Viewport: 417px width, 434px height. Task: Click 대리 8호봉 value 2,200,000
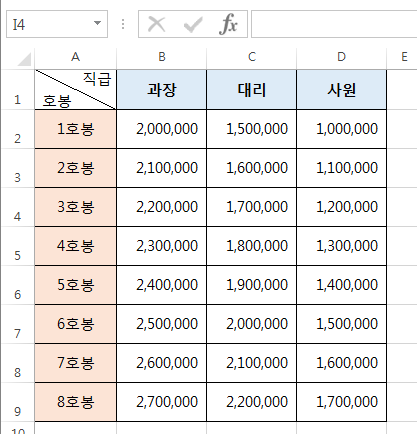252,402
